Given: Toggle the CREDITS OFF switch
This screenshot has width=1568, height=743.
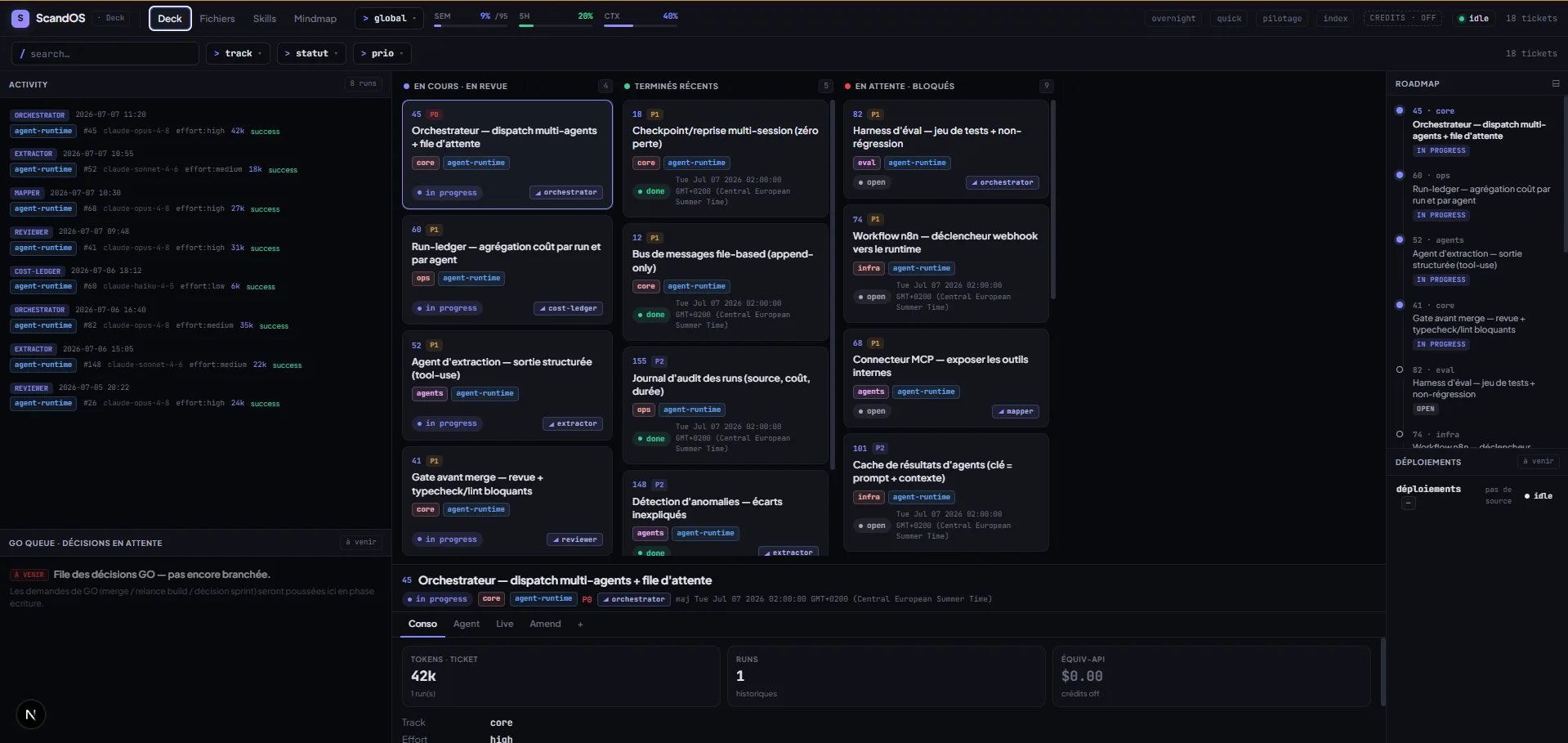Looking at the screenshot, I should 1402,18.
